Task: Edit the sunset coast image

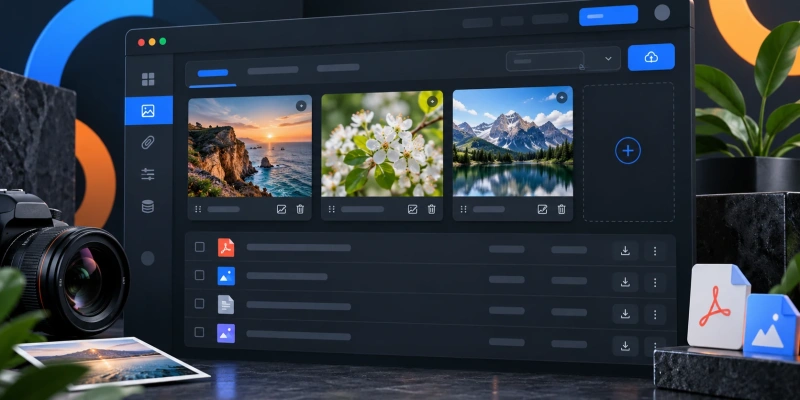Action: (x=281, y=209)
